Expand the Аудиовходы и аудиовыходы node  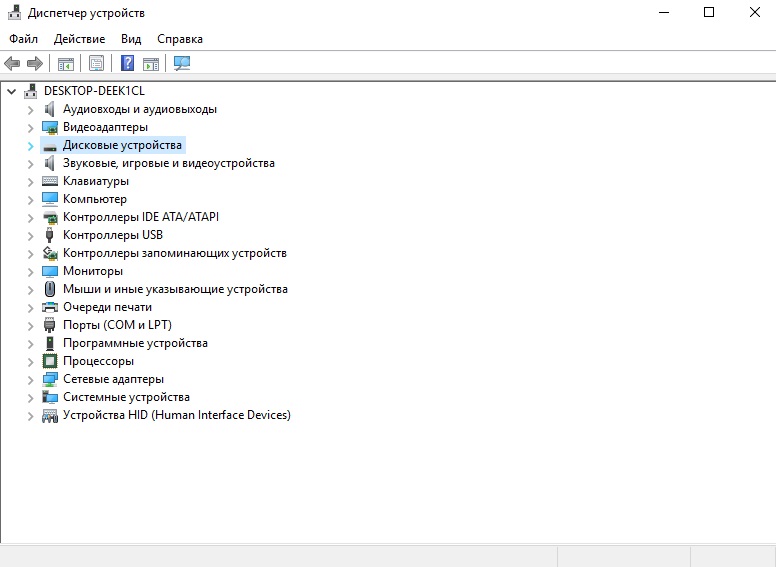(30, 109)
